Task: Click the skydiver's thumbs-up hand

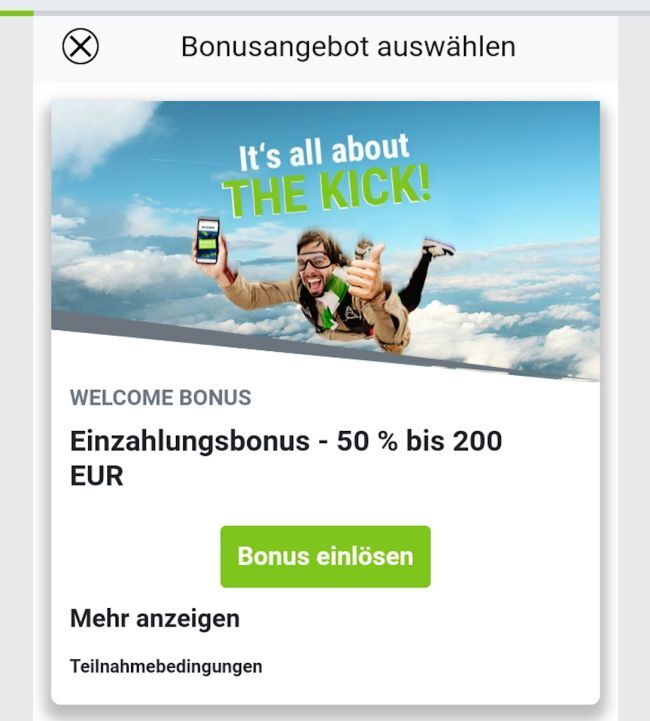Action: point(367,271)
